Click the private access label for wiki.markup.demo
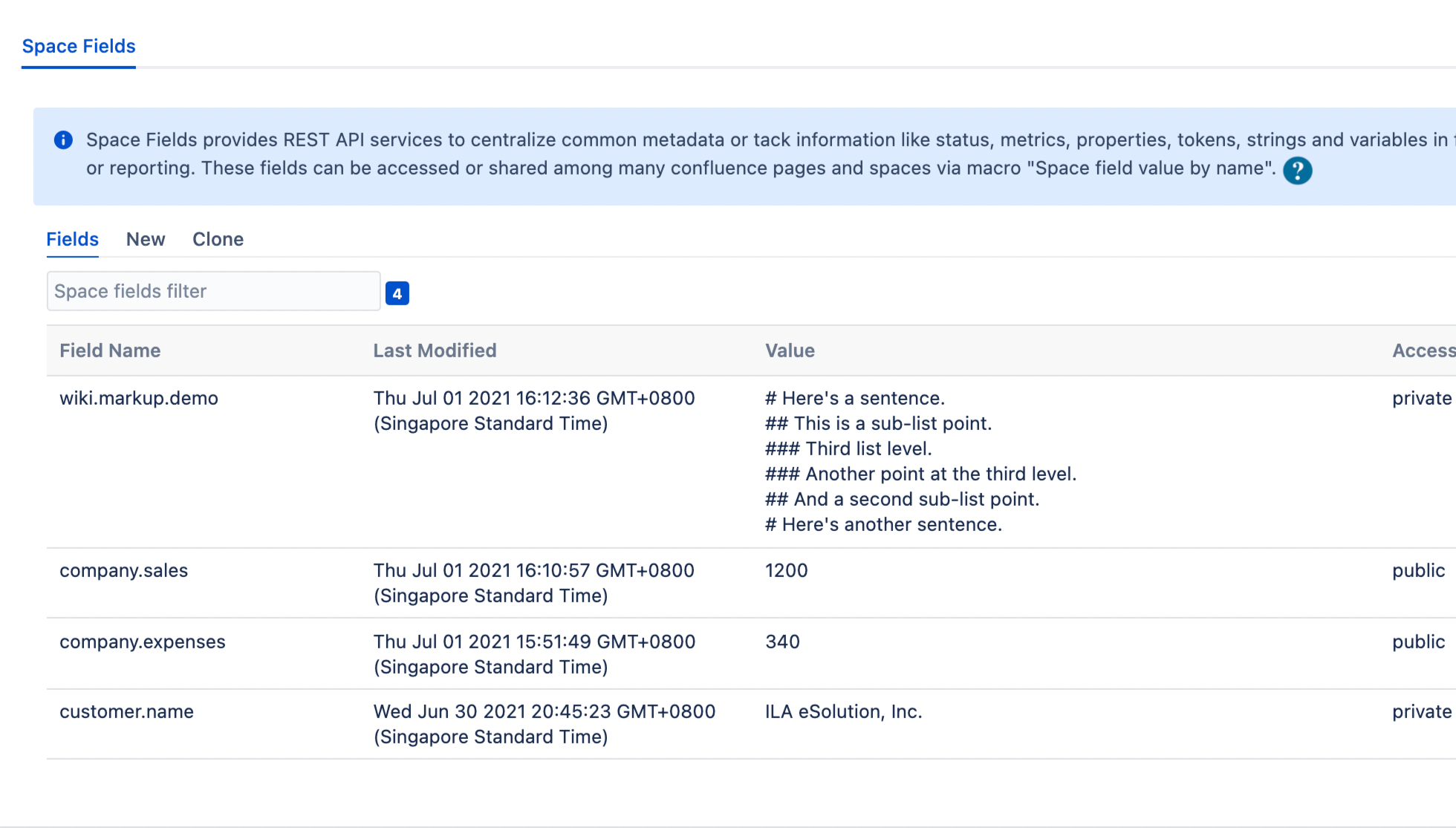1456x828 pixels. coord(1421,398)
